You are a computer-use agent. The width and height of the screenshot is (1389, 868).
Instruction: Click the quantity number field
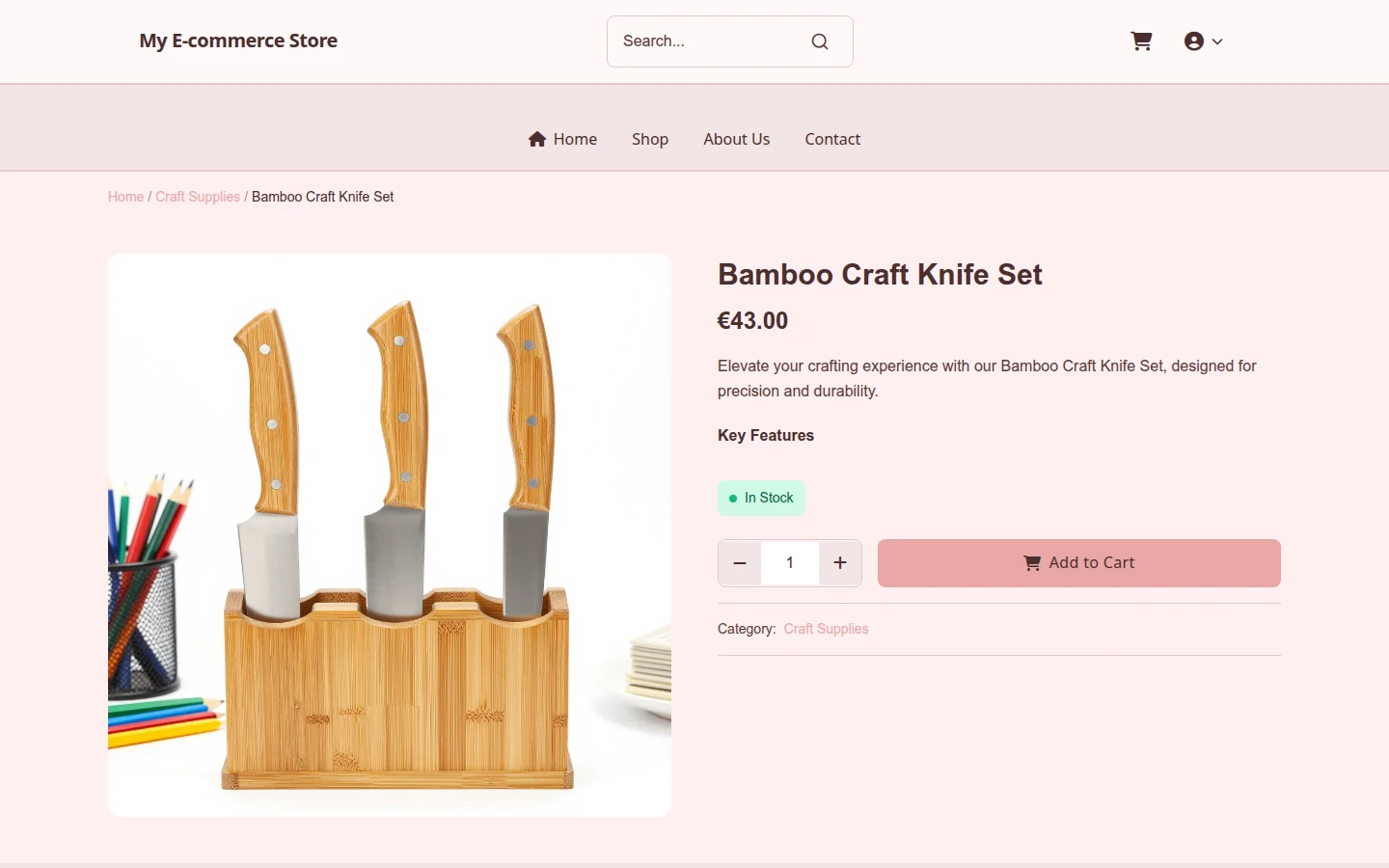pos(790,563)
